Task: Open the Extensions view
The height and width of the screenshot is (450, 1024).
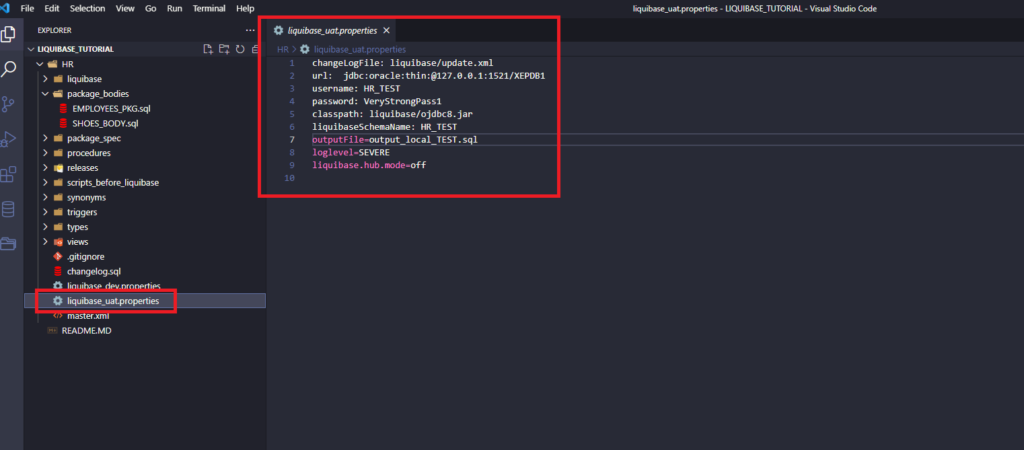Action: [x=8, y=174]
